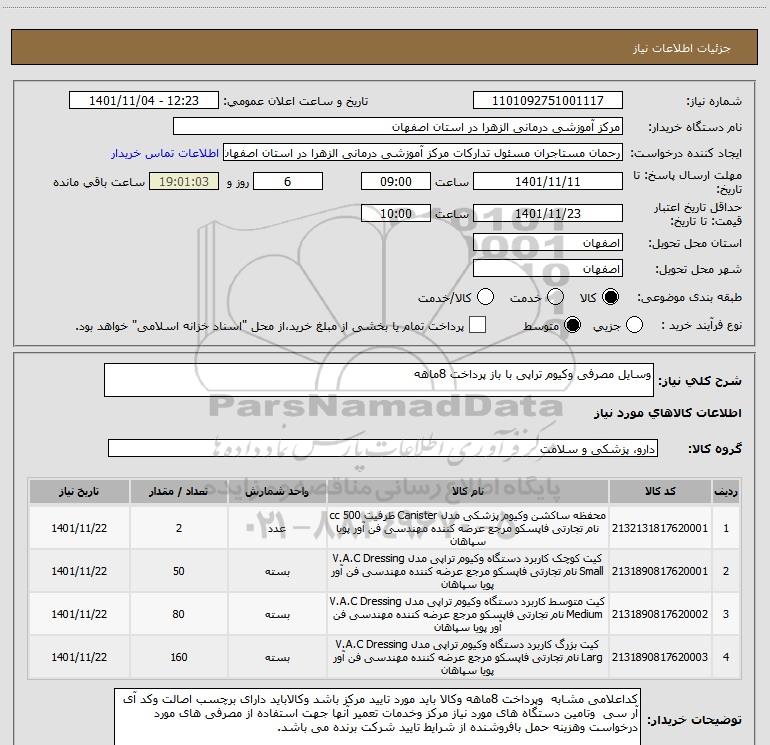This screenshot has height=745, width=770.
Task: Click the delivery province field اصفهان
Action: (x=548, y=243)
